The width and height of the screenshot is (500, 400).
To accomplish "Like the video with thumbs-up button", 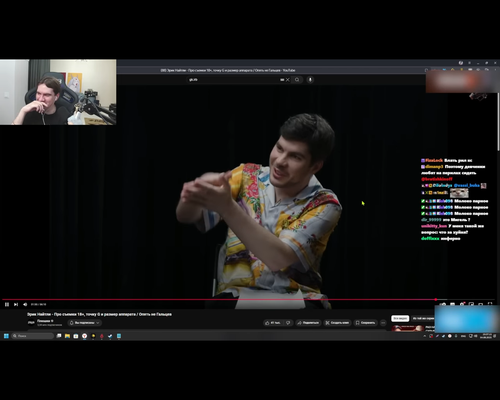I will [x=273, y=323].
